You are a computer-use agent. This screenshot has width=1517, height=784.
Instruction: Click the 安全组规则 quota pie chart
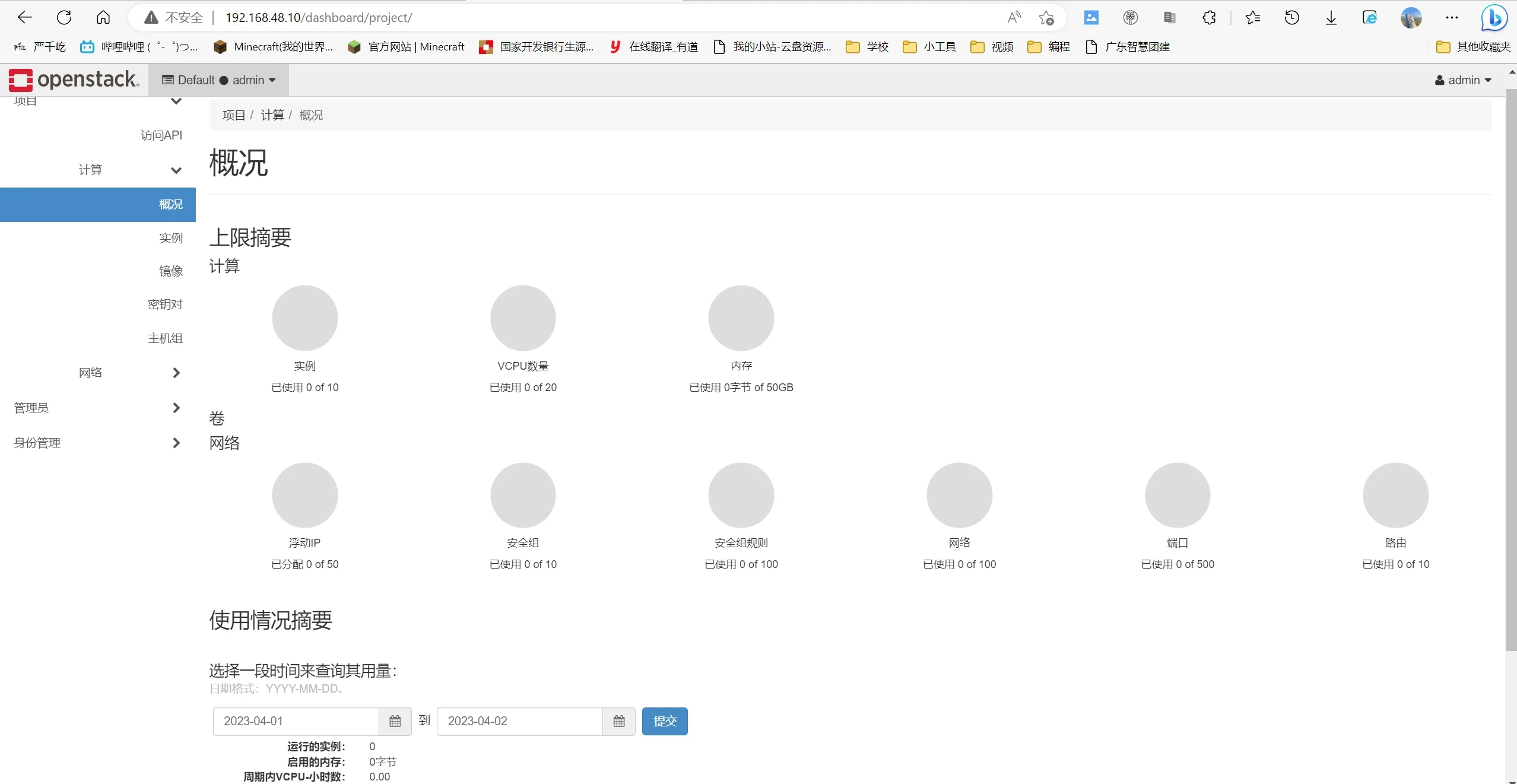point(741,495)
